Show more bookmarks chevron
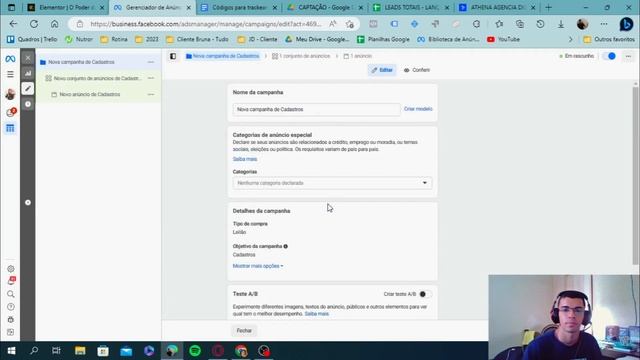The width and height of the screenshot is (640, 360). click(x=571, y=39)
